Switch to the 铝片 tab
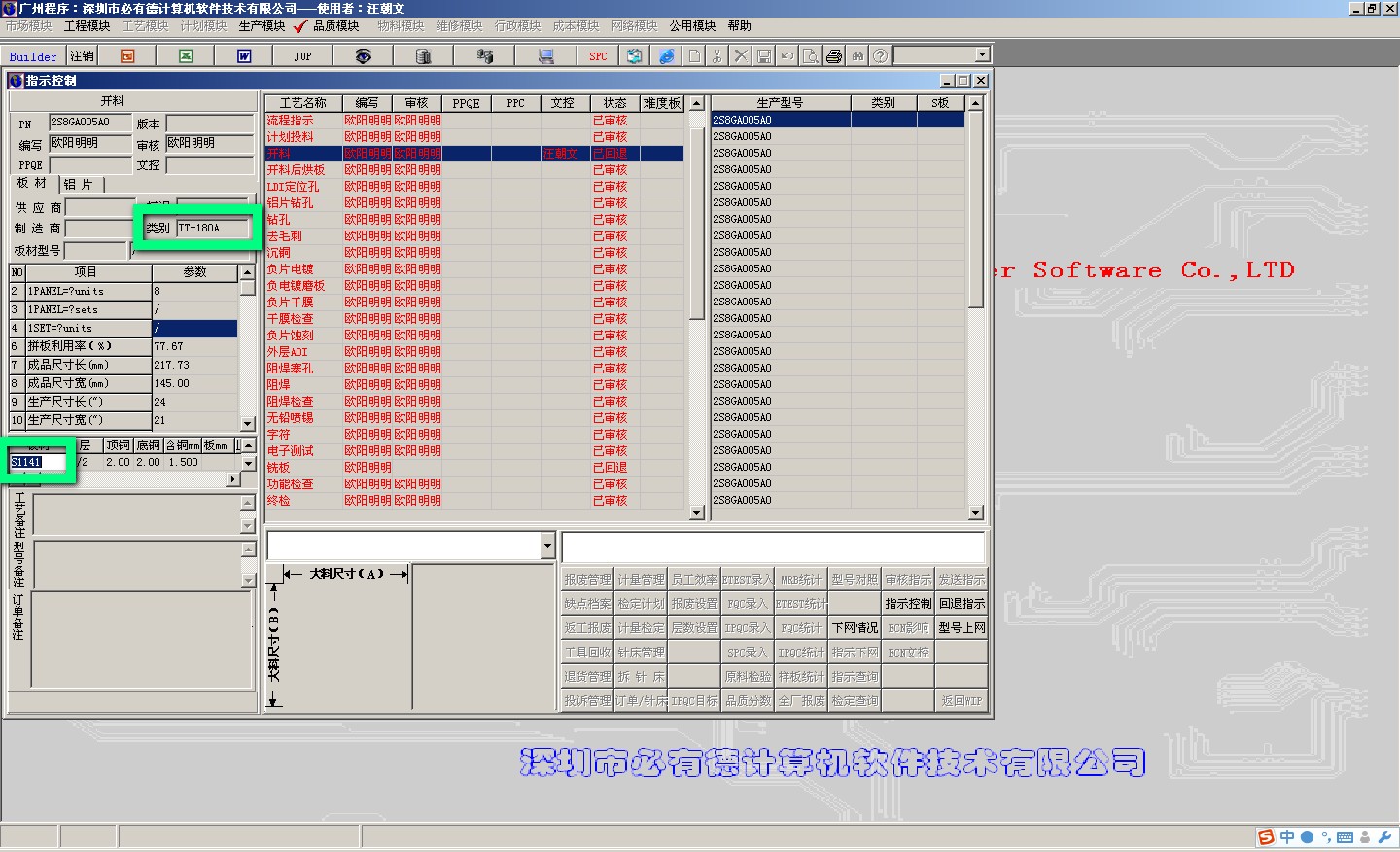Image resolution: width=1400 pixels, height=852 pixels. 80,184
